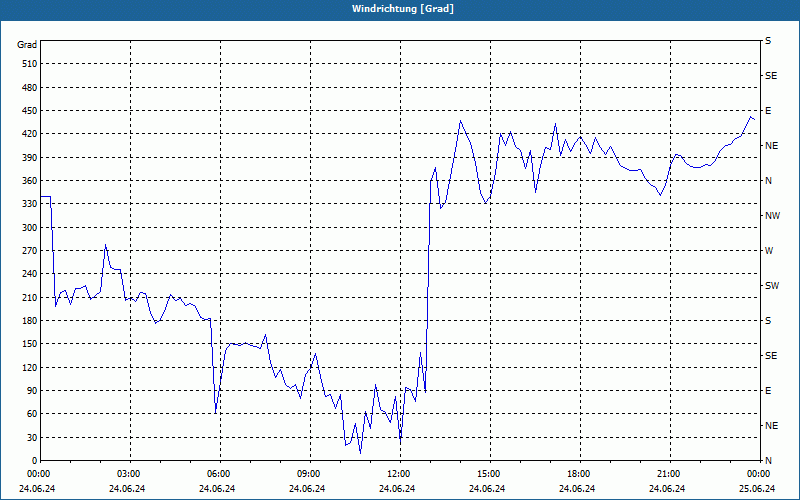Select the 150 y-axis value

pos(30,344)
